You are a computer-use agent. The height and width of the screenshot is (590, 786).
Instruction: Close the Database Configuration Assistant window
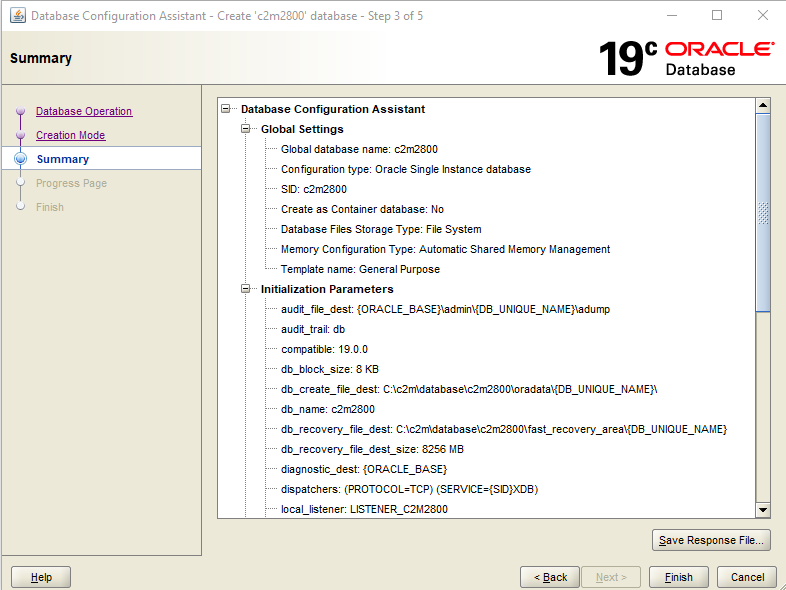(762, 16)
